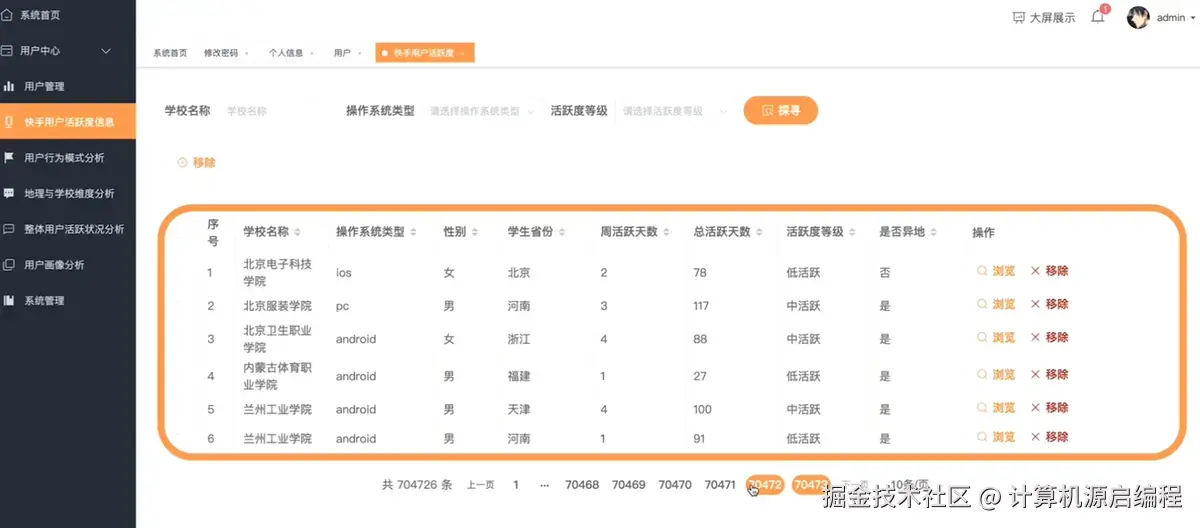The height and width of the screenshot is (528, 1200).
Task: Click the message icon beside 整体用户活跃状况分析
Action: click(9, 229)
